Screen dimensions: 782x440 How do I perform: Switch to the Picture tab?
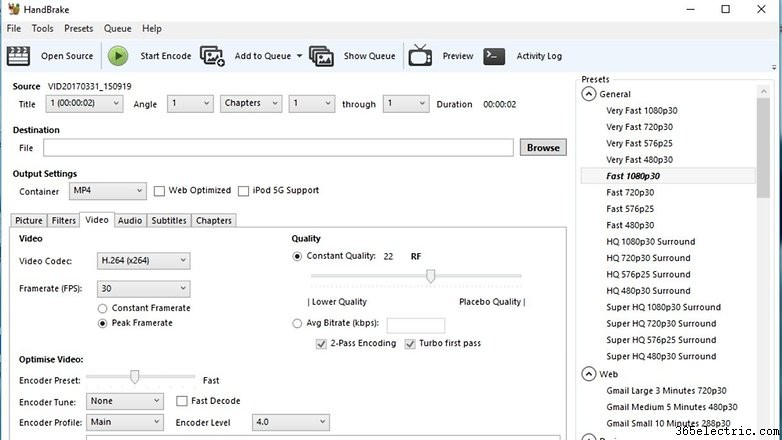pos(29,220)
